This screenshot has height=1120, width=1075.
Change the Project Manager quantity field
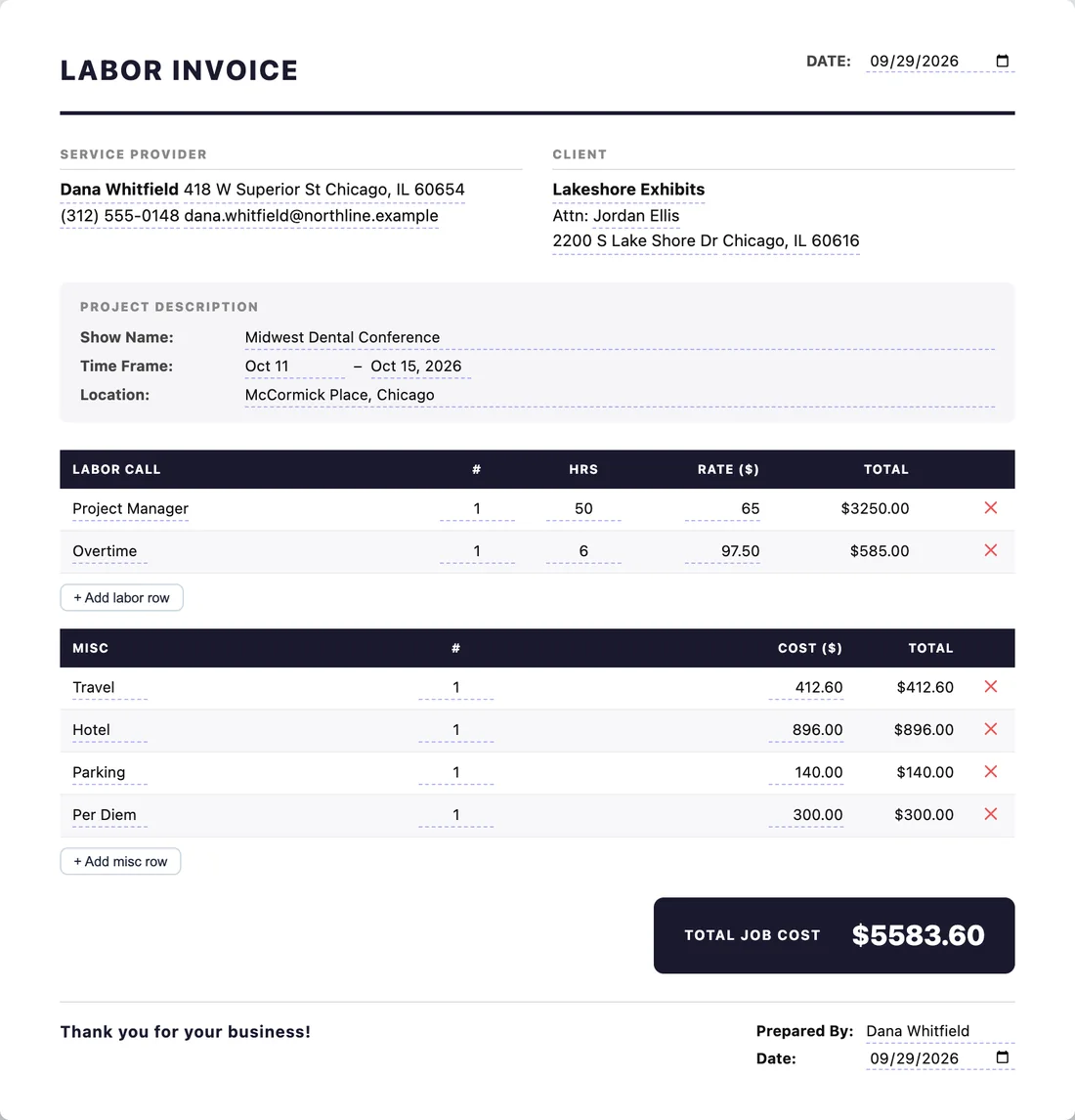(x=477, y=508)
